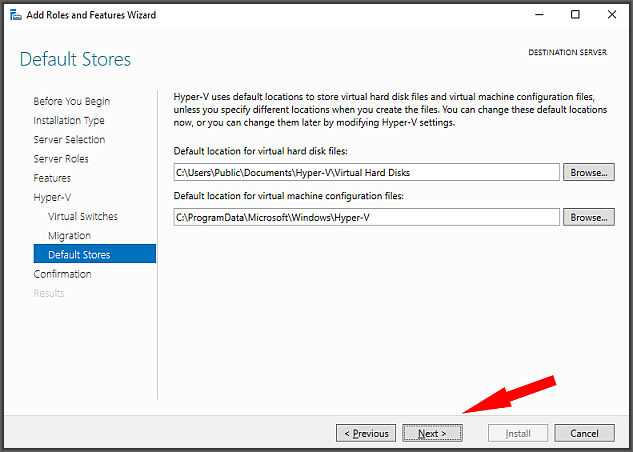The height and width of the screenshot is (452, 633).
Task: Click 'Default location for virtual hard disk files:' label
Action: tap(260, 151)
